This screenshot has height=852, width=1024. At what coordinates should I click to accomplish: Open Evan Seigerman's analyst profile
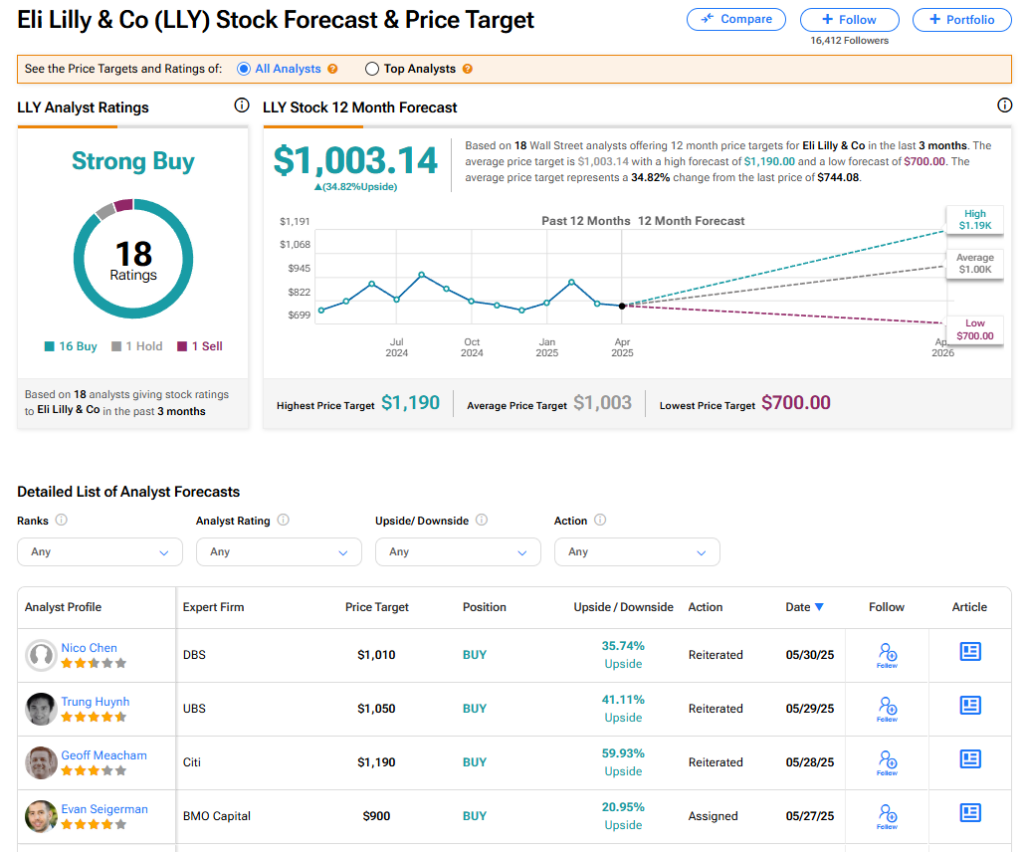[x=104, y=808]
